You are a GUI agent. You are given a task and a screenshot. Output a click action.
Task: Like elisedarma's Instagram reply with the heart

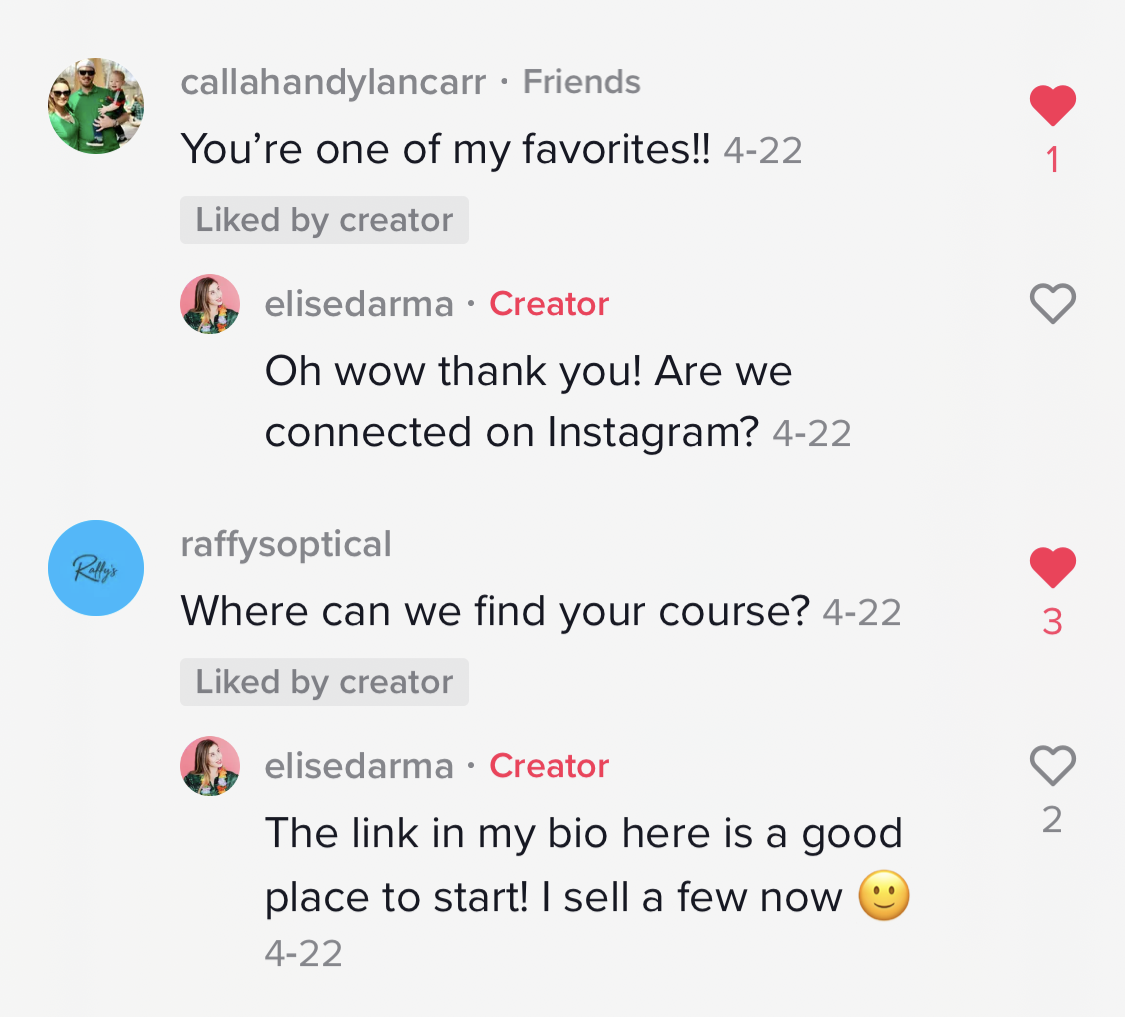tap(1052, 303)
